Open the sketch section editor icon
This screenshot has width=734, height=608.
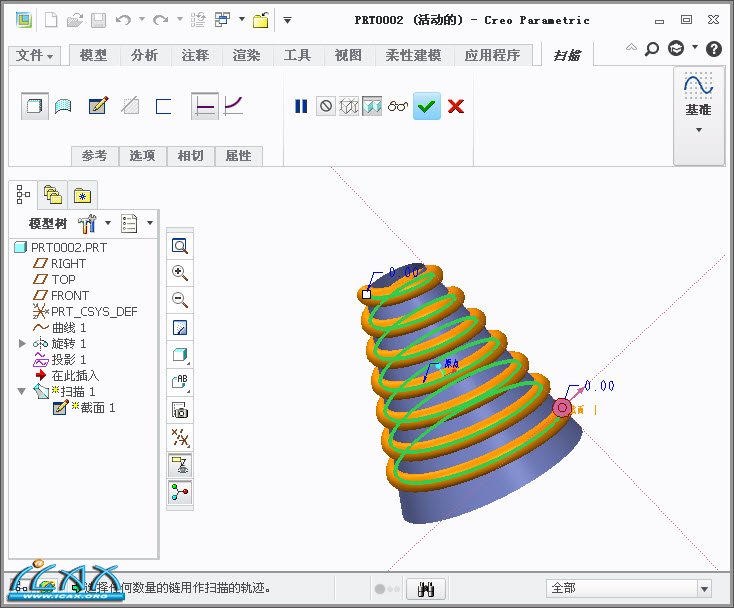click(98, 105)
